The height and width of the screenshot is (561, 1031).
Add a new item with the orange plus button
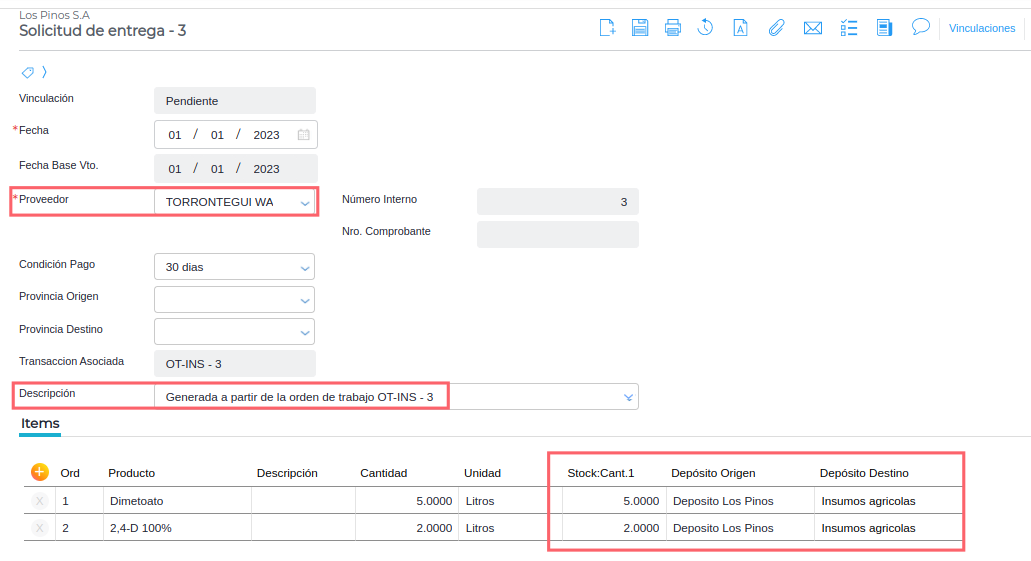coord(40,472)
